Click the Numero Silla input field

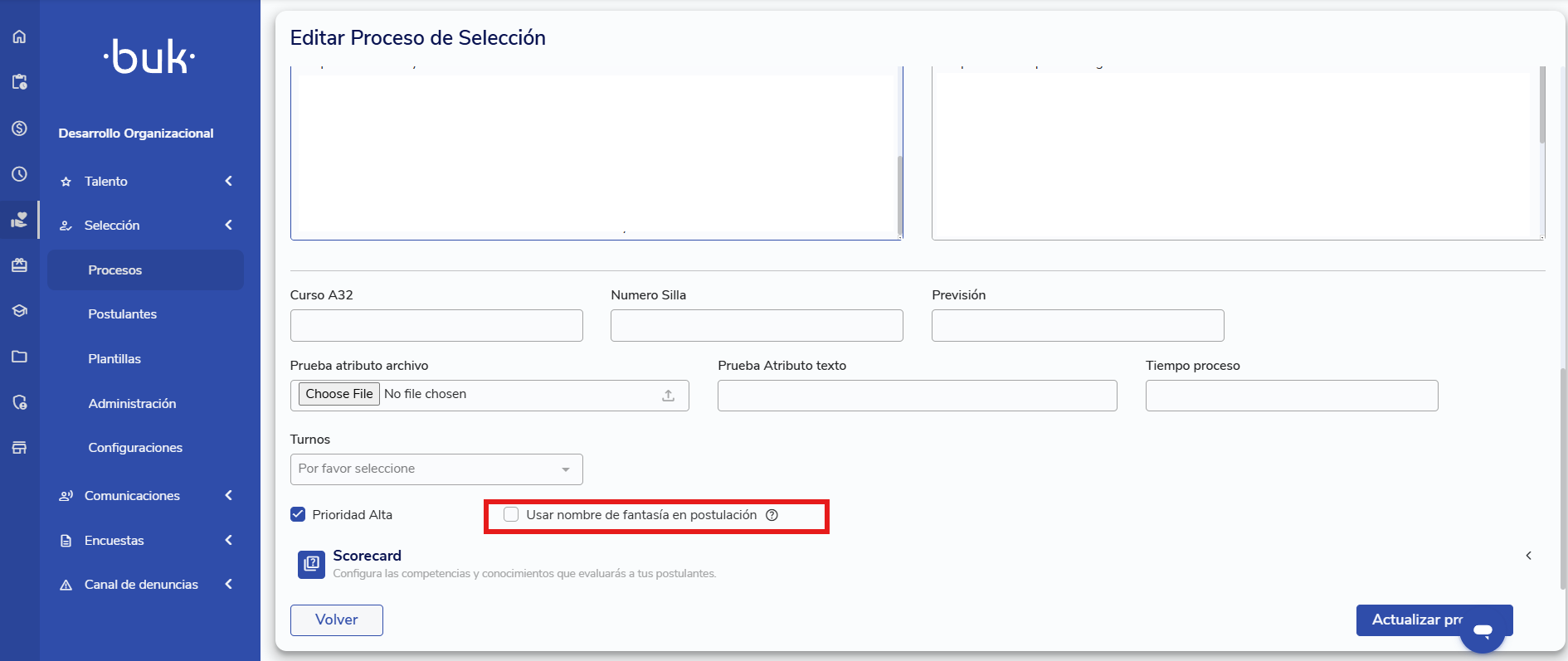pos(757,326)
